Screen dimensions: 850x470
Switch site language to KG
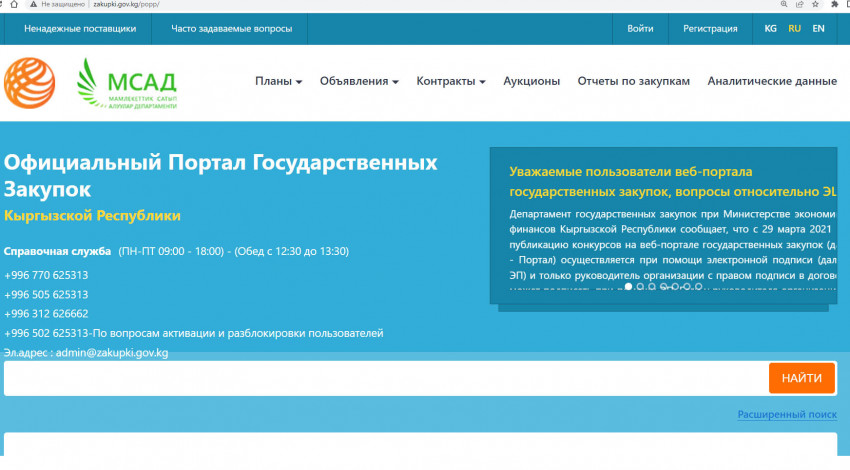pyautogui.click(x=770, y=29)
